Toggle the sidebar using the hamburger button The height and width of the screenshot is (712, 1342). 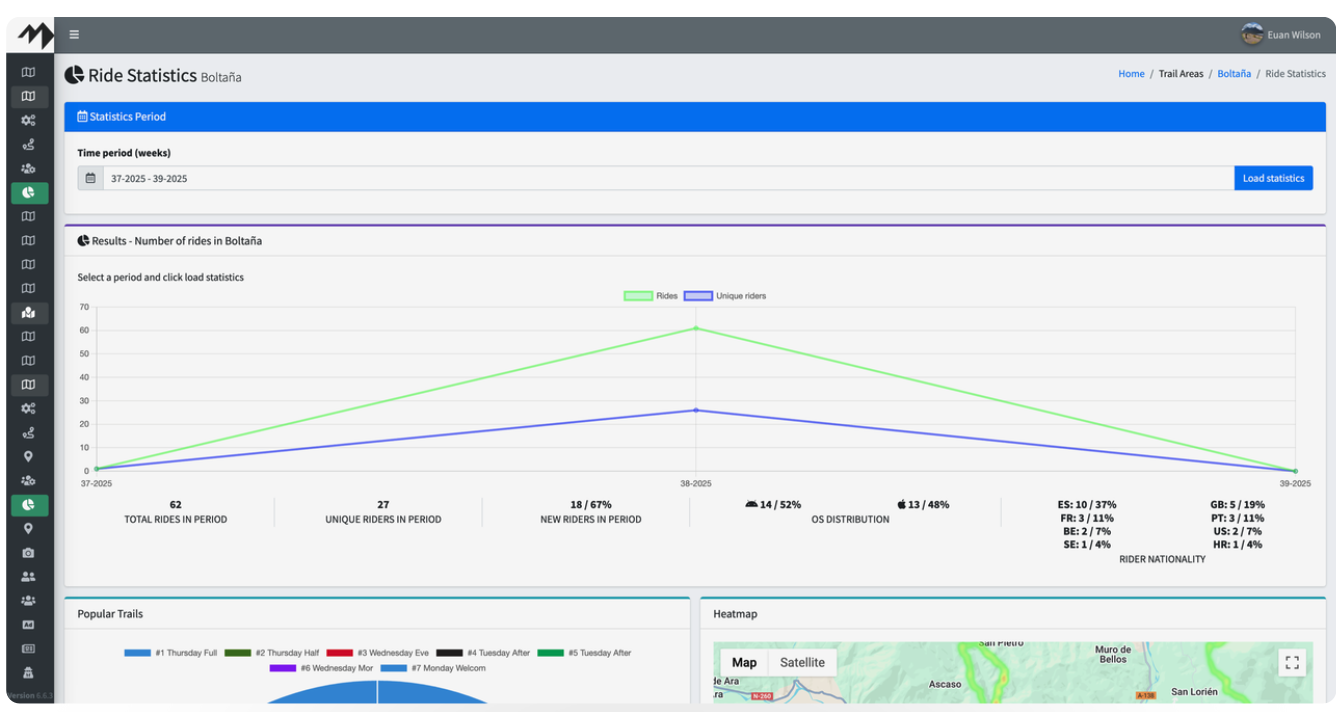click(x=73, y=33)
